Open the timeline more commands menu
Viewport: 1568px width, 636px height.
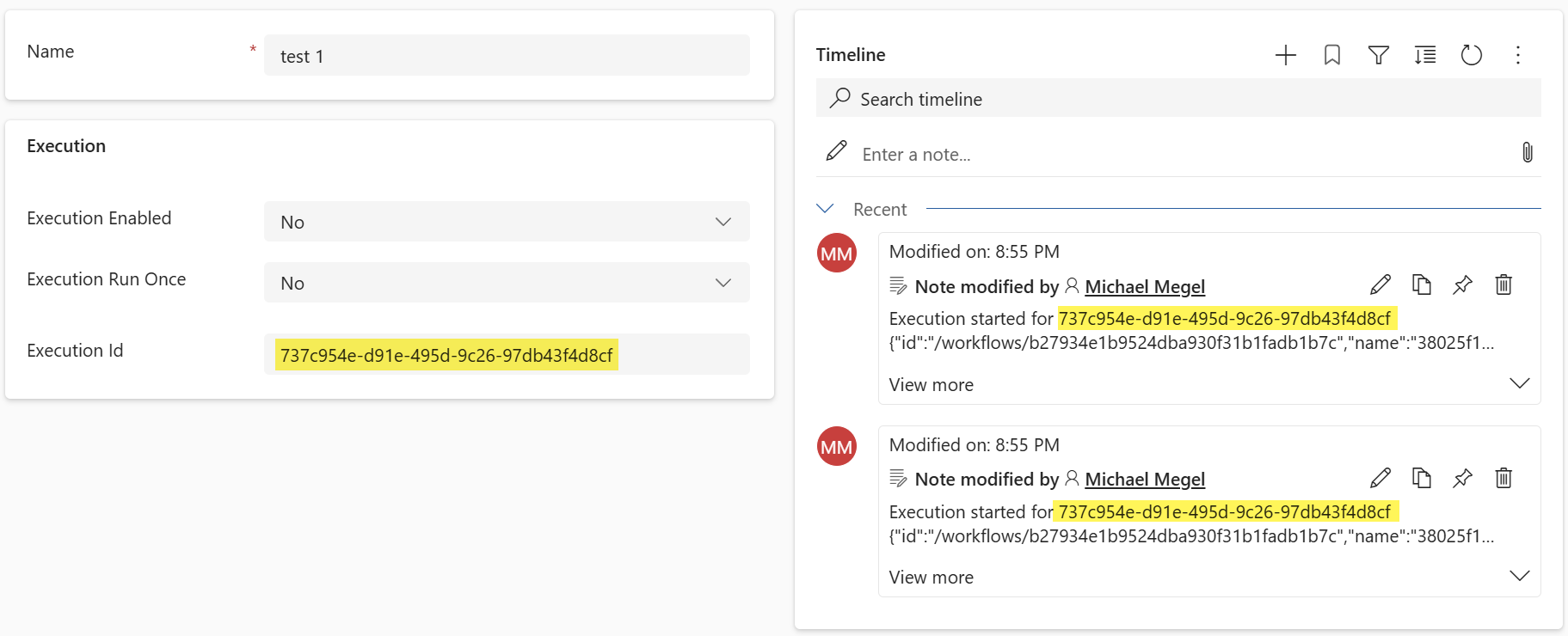pos(1518,55)
